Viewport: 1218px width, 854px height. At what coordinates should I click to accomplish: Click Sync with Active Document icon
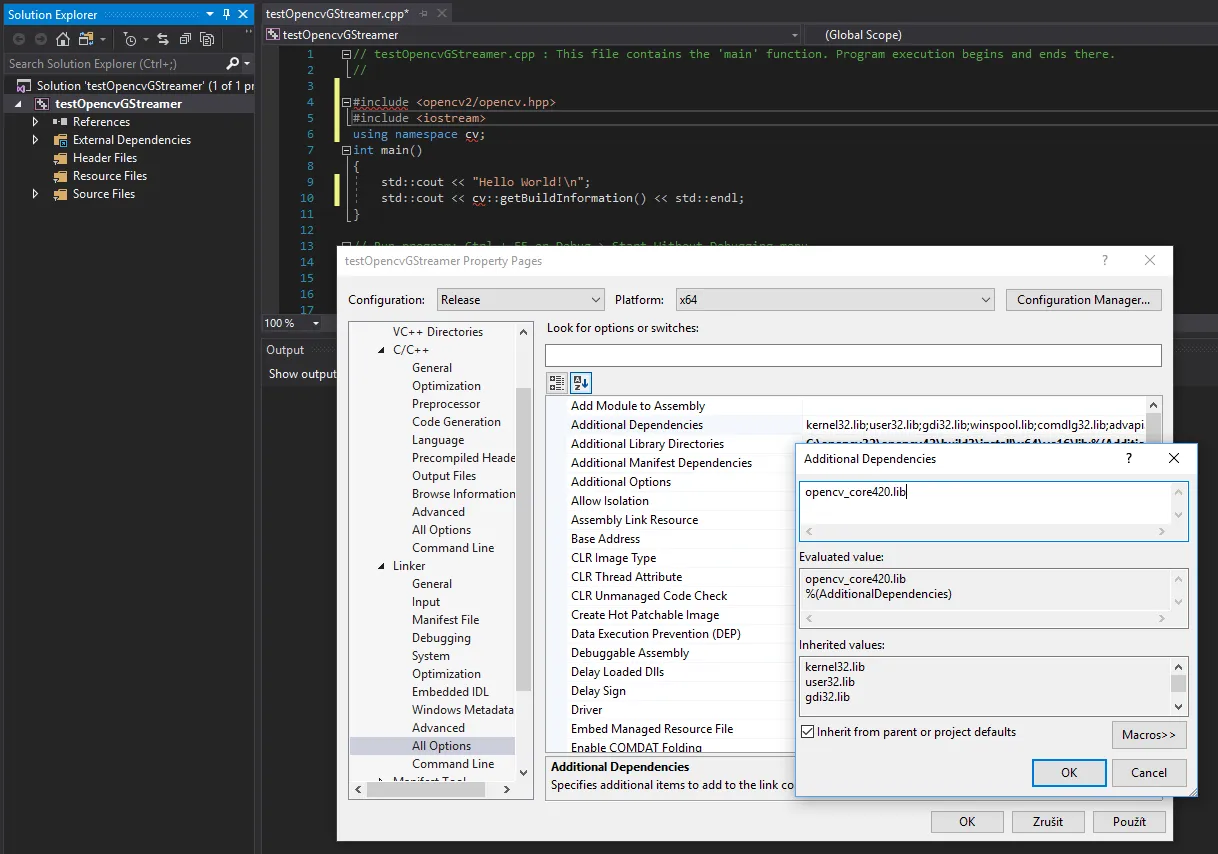tap(163, 39)
